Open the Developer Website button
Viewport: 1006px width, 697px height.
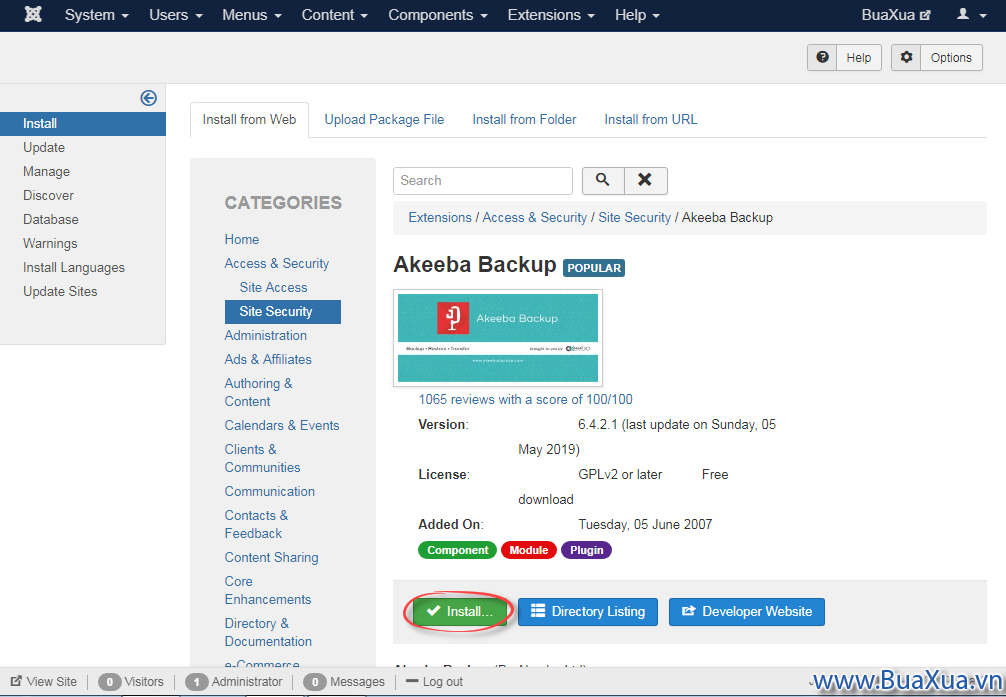[747, 612]
